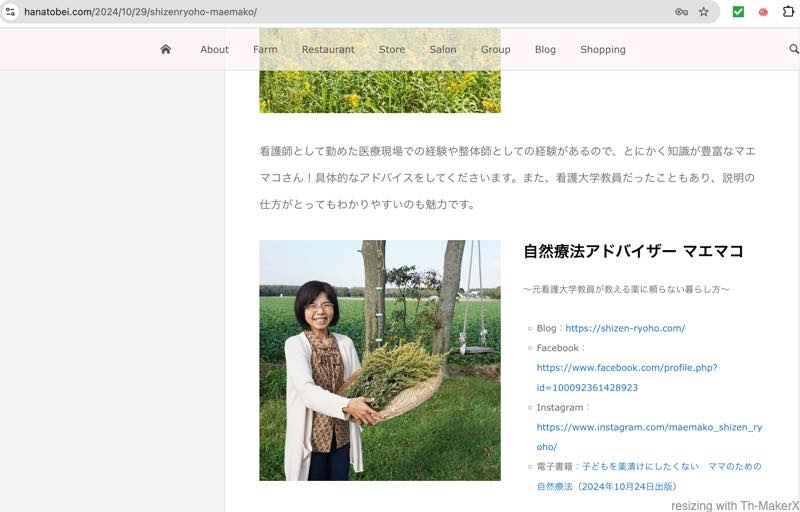Open the Store menu item
800x512 pixels.
click(x=392, y=49)
